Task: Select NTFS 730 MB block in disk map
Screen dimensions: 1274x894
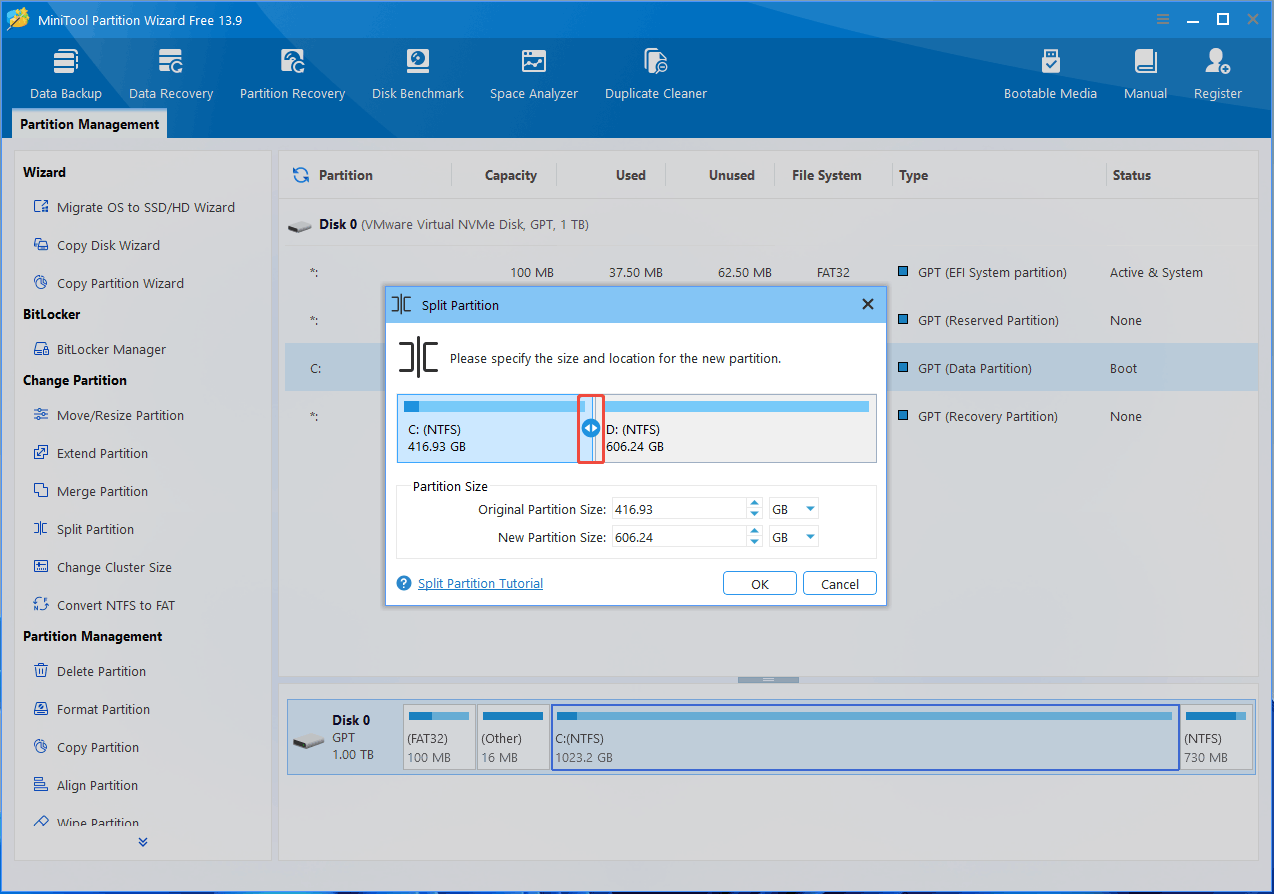Action: pos(1216,737)
